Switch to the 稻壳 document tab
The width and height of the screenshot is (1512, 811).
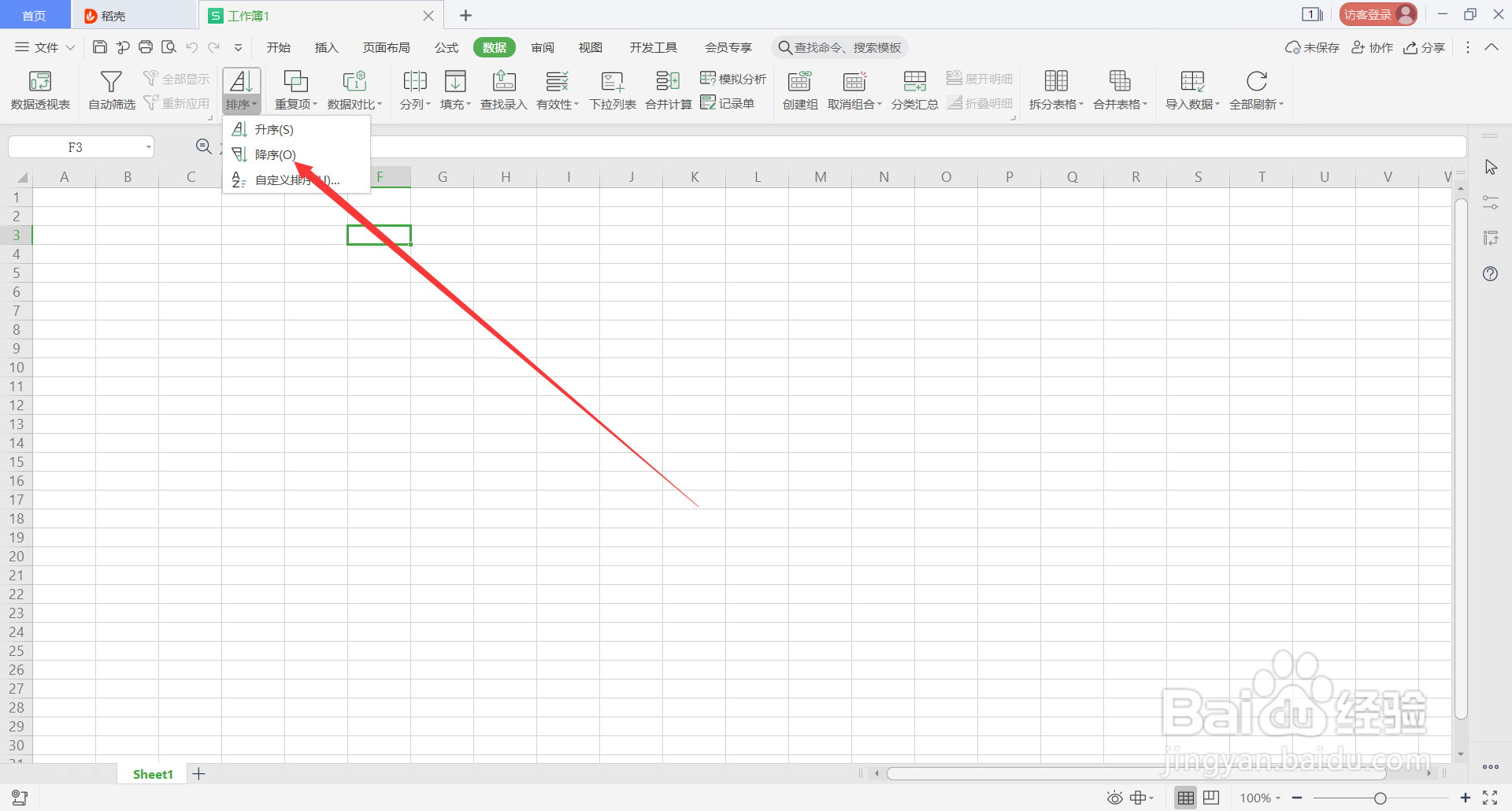[x=134, y=15]
